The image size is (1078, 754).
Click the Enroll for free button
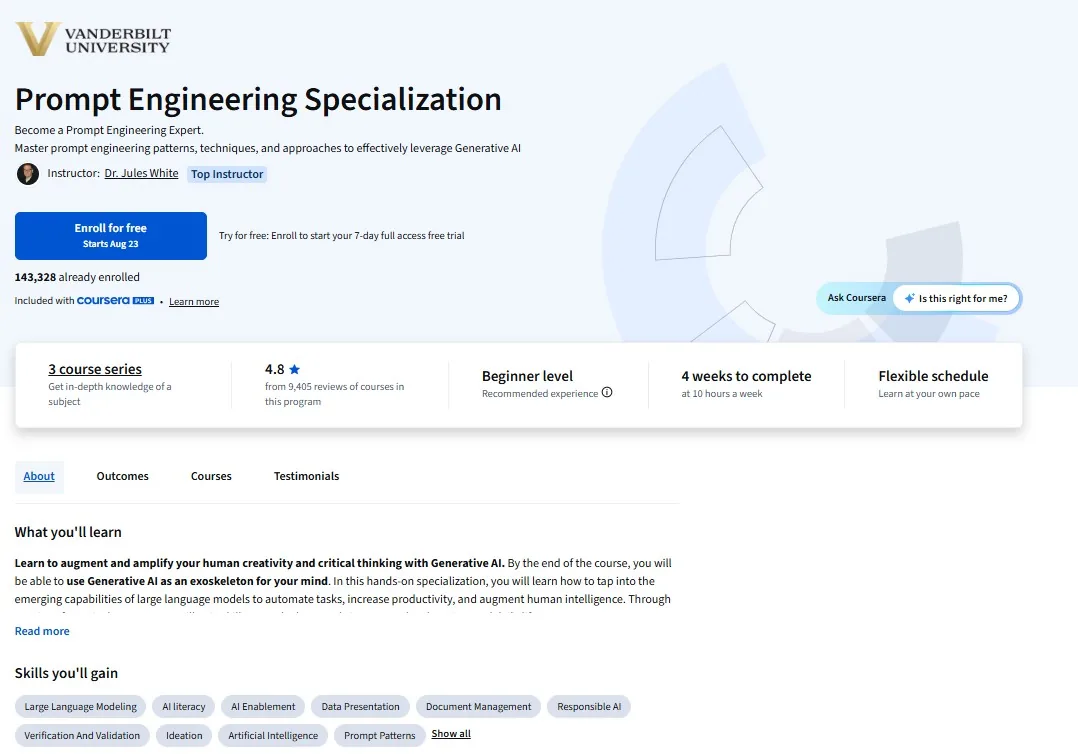(x=111, y=236)
